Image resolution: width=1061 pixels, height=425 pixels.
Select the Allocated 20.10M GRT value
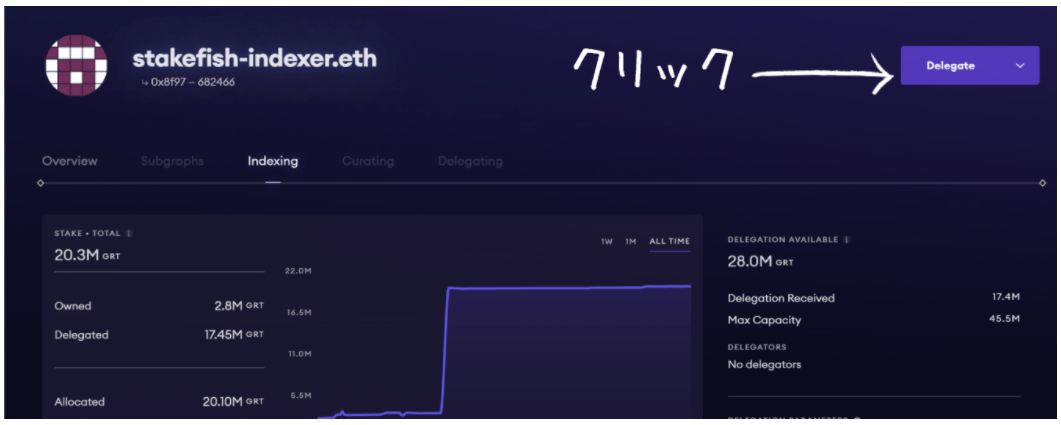[233, 401]
